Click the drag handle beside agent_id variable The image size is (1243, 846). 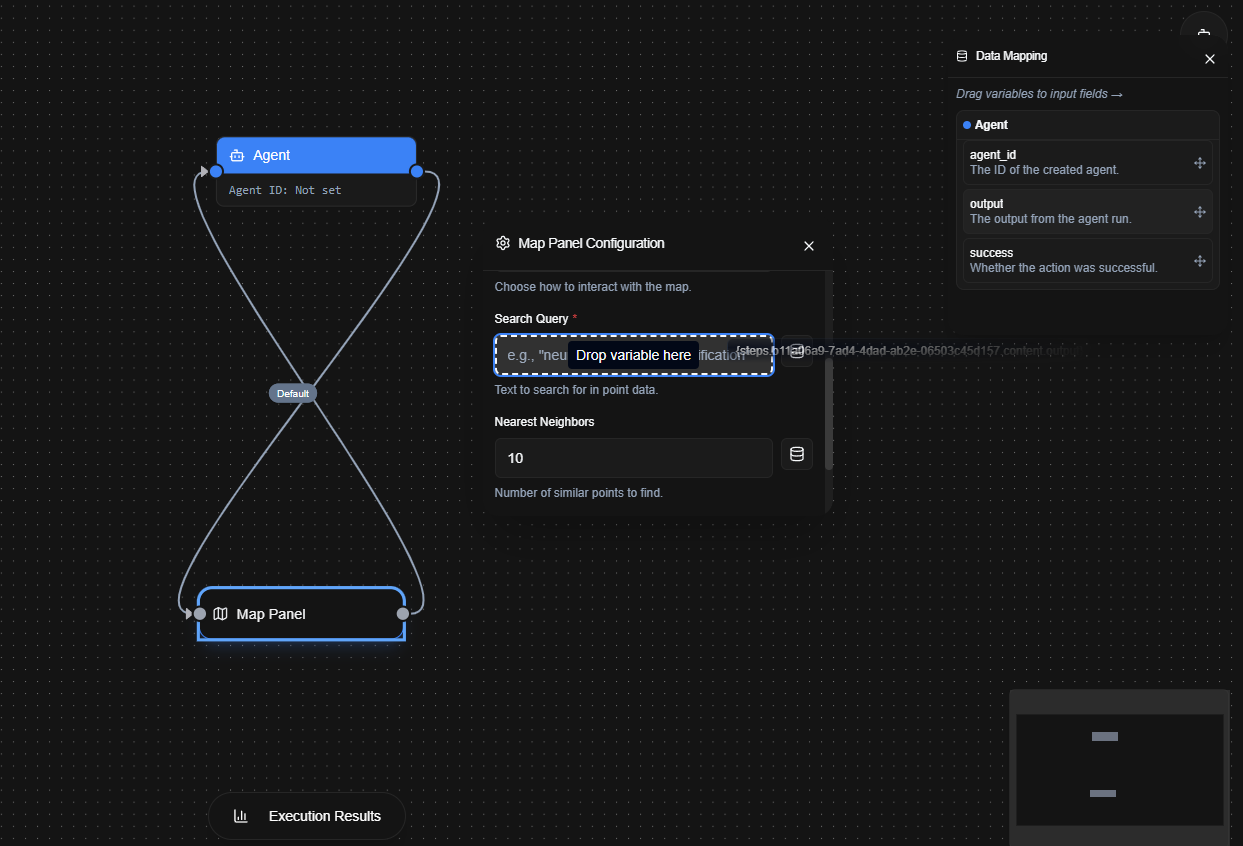[1199, 163]
